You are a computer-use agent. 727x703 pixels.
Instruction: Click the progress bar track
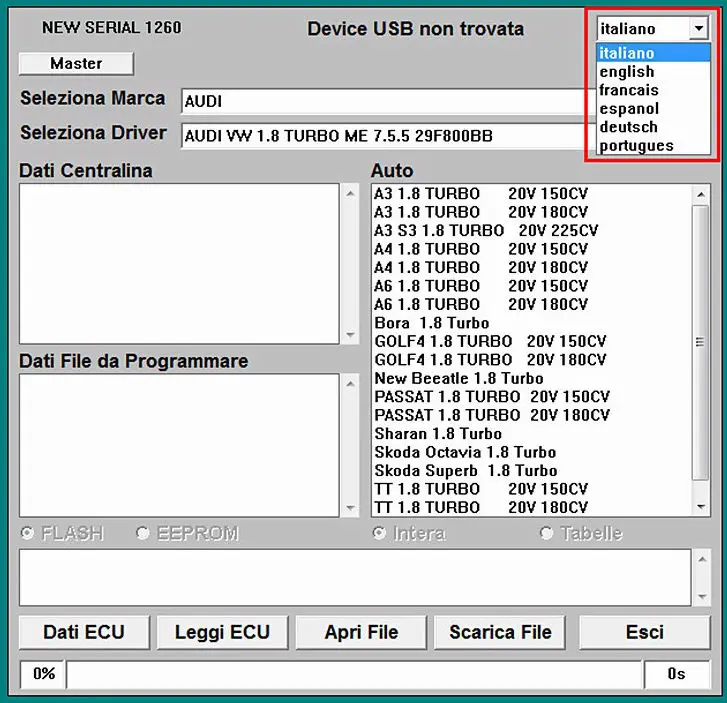[354, 674]
